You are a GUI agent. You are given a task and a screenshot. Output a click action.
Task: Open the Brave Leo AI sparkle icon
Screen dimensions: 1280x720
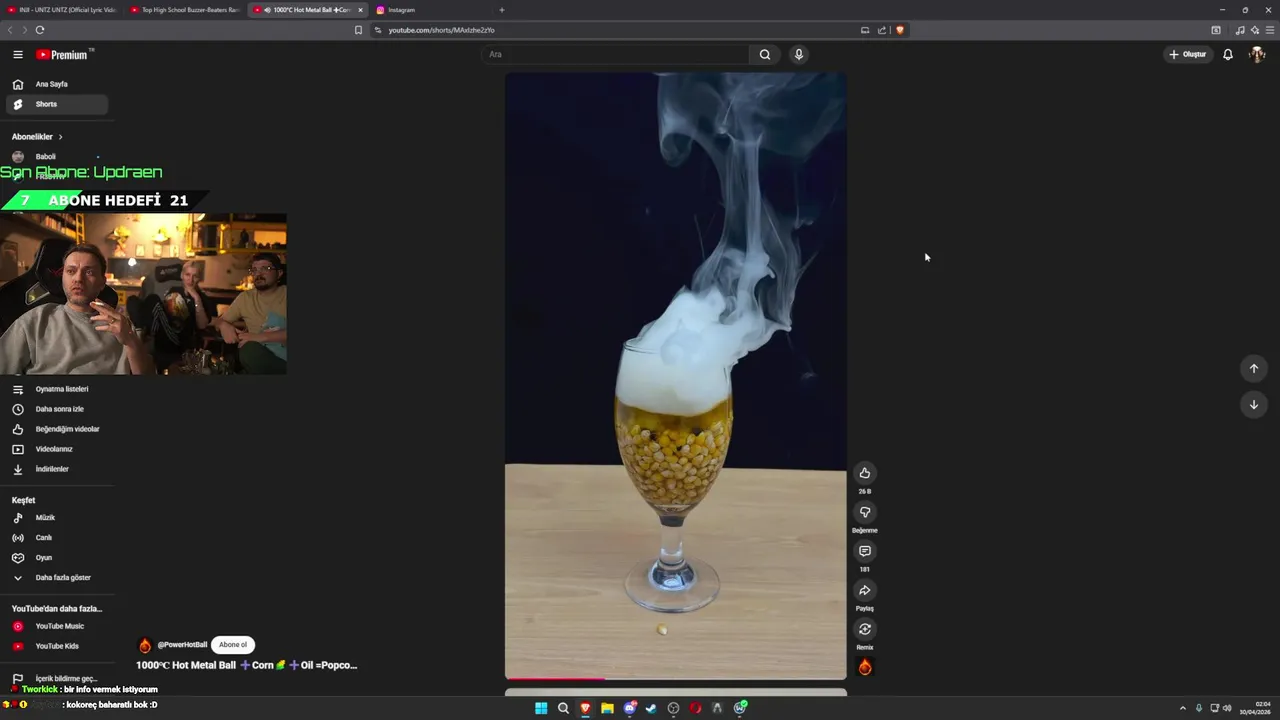coord(1255,30)
